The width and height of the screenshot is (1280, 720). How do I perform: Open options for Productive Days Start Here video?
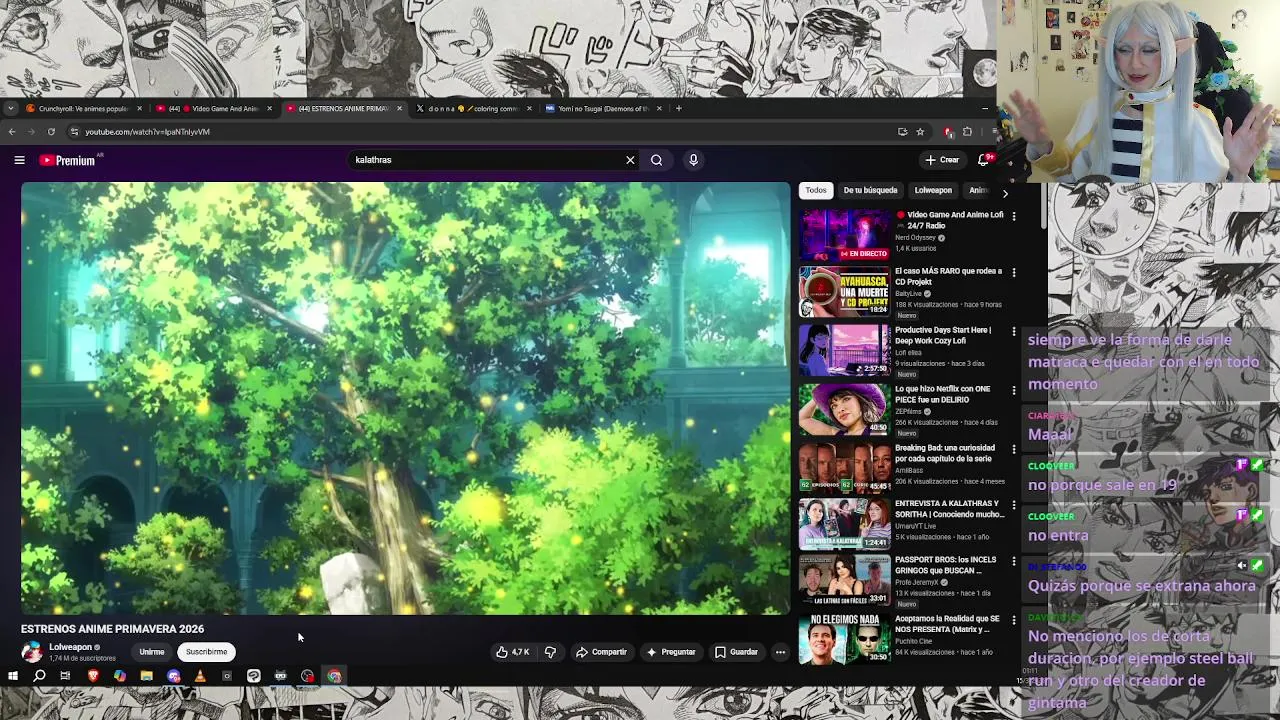[1014, 331]
